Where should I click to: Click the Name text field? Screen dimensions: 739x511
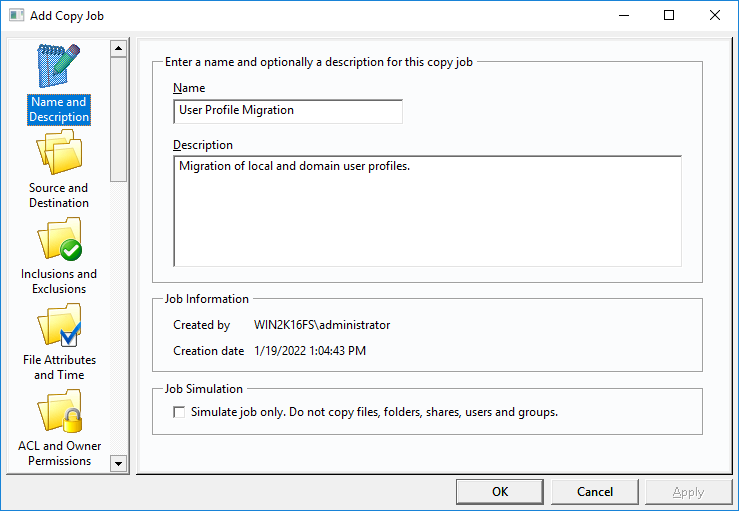(x=288, y=111)
